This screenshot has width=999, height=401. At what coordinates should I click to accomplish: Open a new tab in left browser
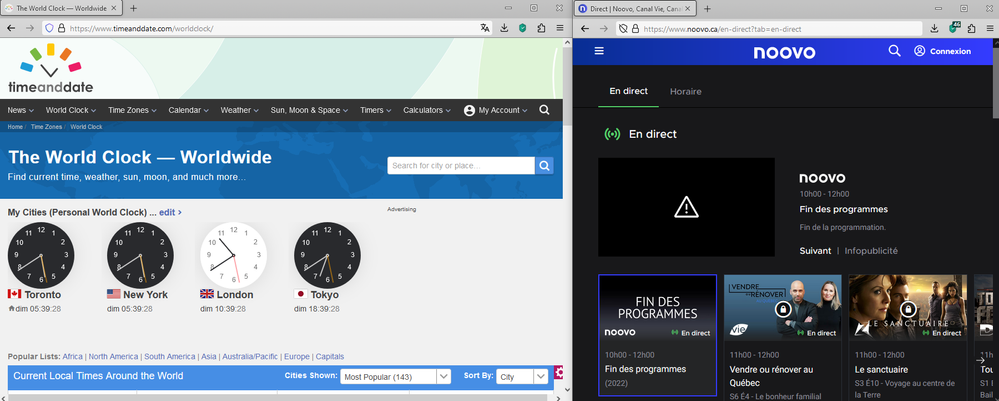(x=133, y=8)
